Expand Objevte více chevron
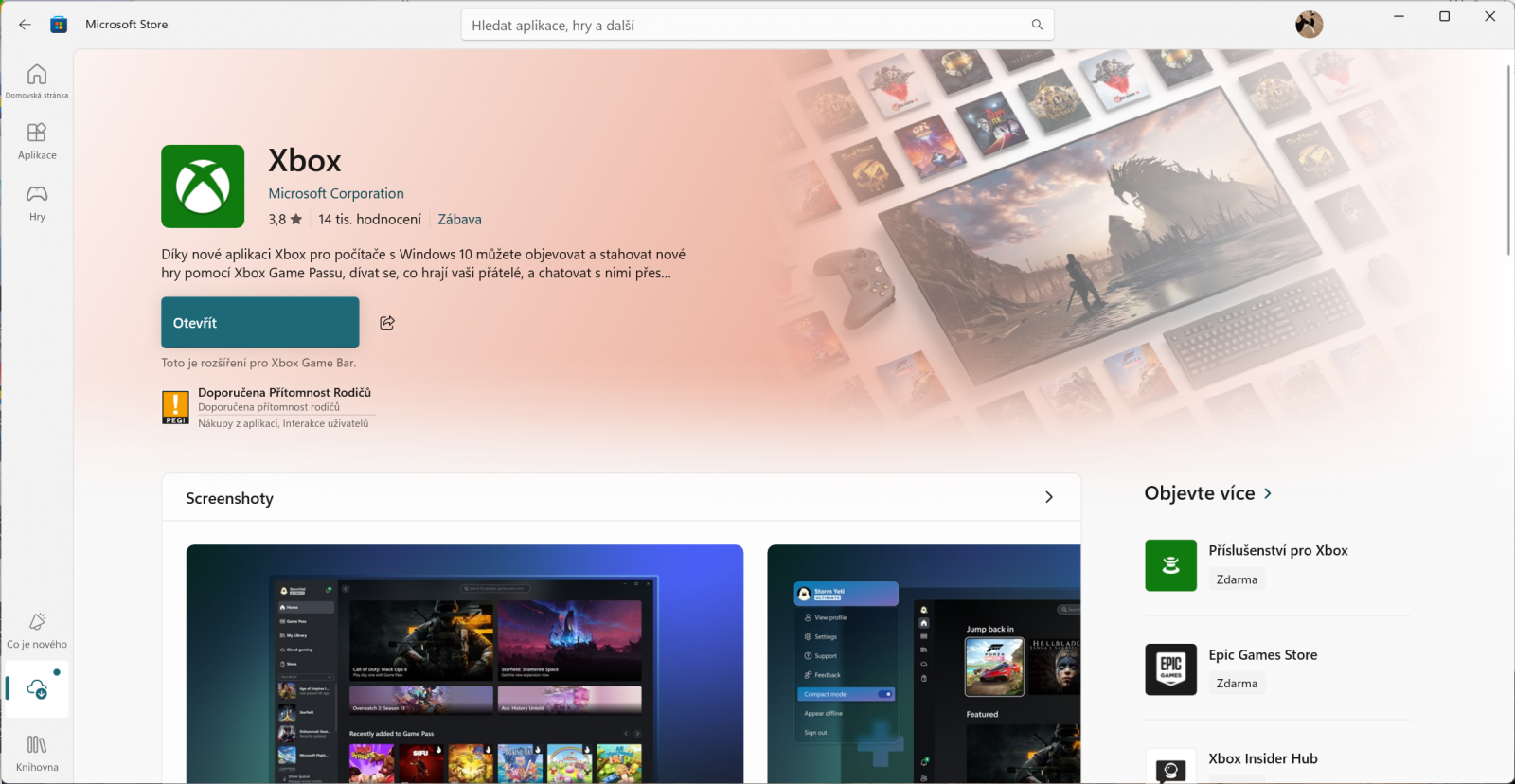1515x784 pixels. tap(1268, 493)
